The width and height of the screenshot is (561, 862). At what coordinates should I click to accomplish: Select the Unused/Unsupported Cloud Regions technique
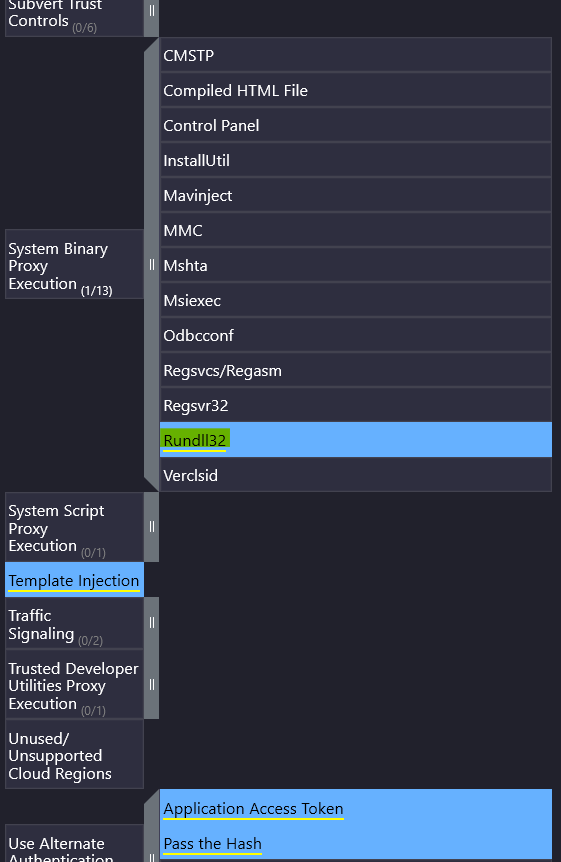[74, 754]
